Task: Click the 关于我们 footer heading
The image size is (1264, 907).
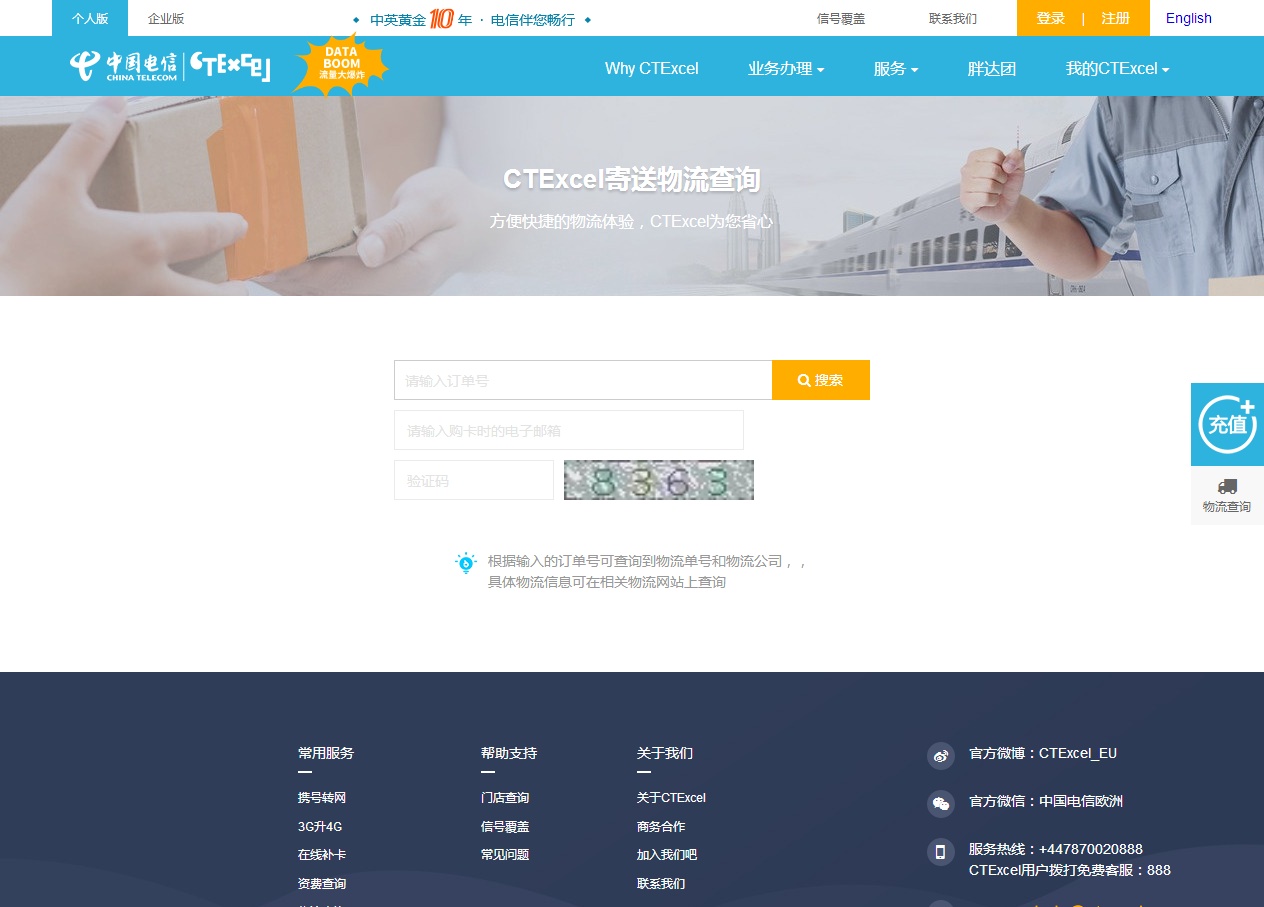Action: point(665,753)
